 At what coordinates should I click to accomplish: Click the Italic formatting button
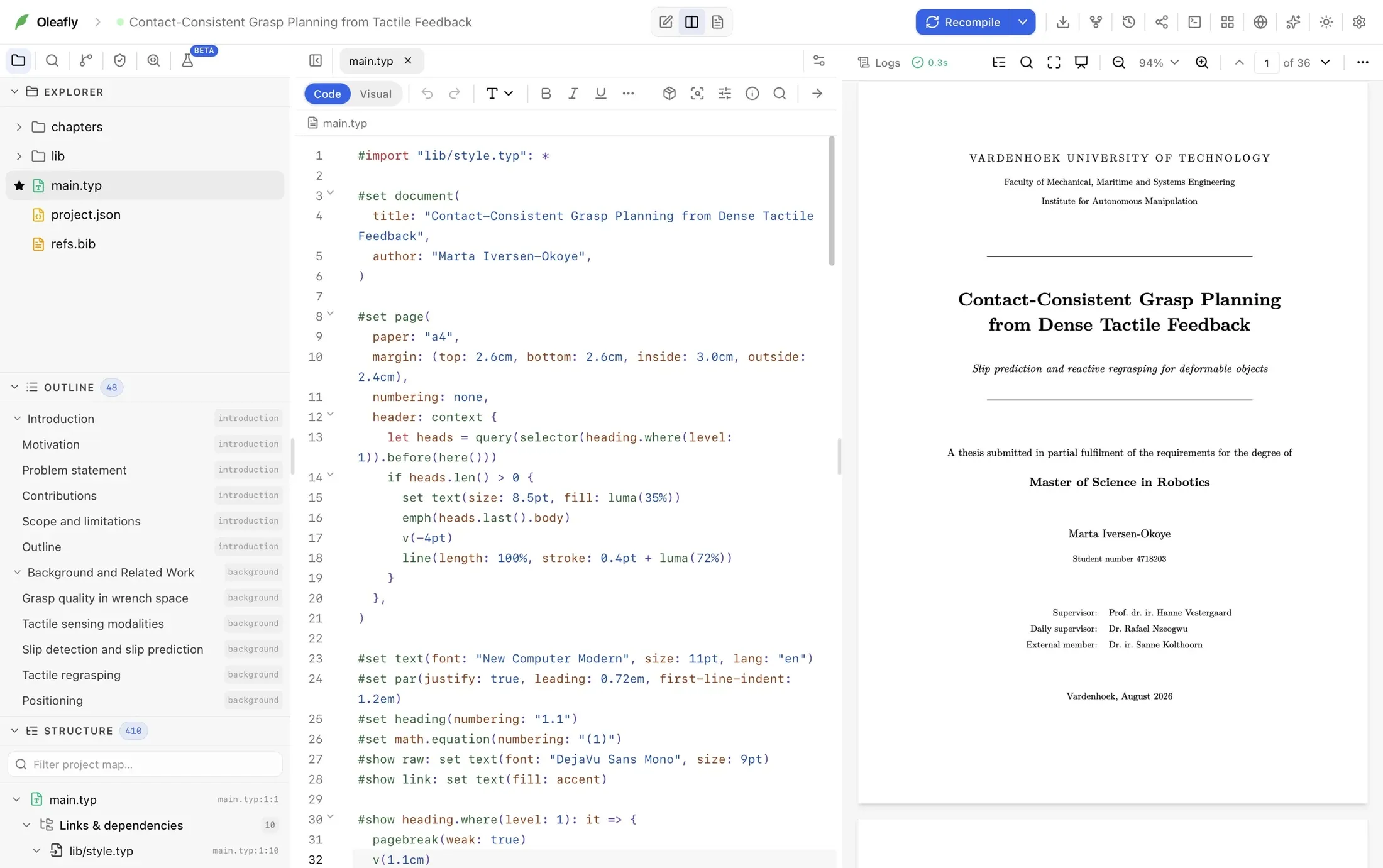573,94
